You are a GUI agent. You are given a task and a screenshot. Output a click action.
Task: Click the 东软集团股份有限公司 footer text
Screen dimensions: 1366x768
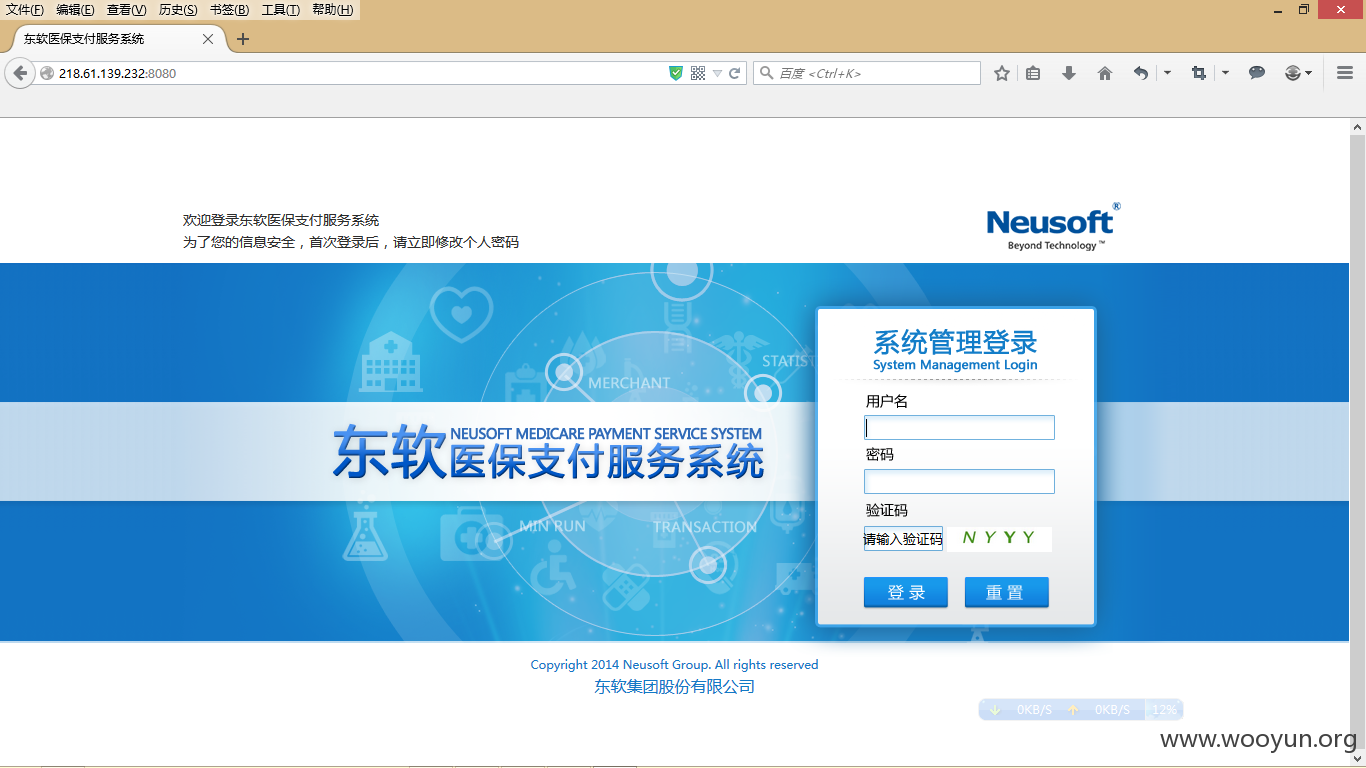pyautogui.click(x=674, y=687)
